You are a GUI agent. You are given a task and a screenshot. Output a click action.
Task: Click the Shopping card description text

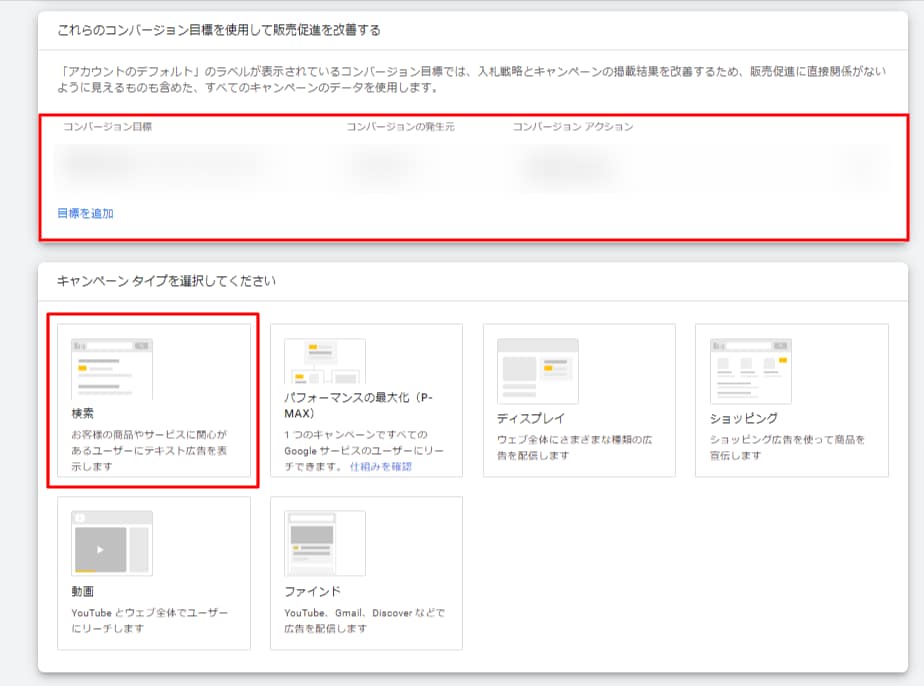786,447
